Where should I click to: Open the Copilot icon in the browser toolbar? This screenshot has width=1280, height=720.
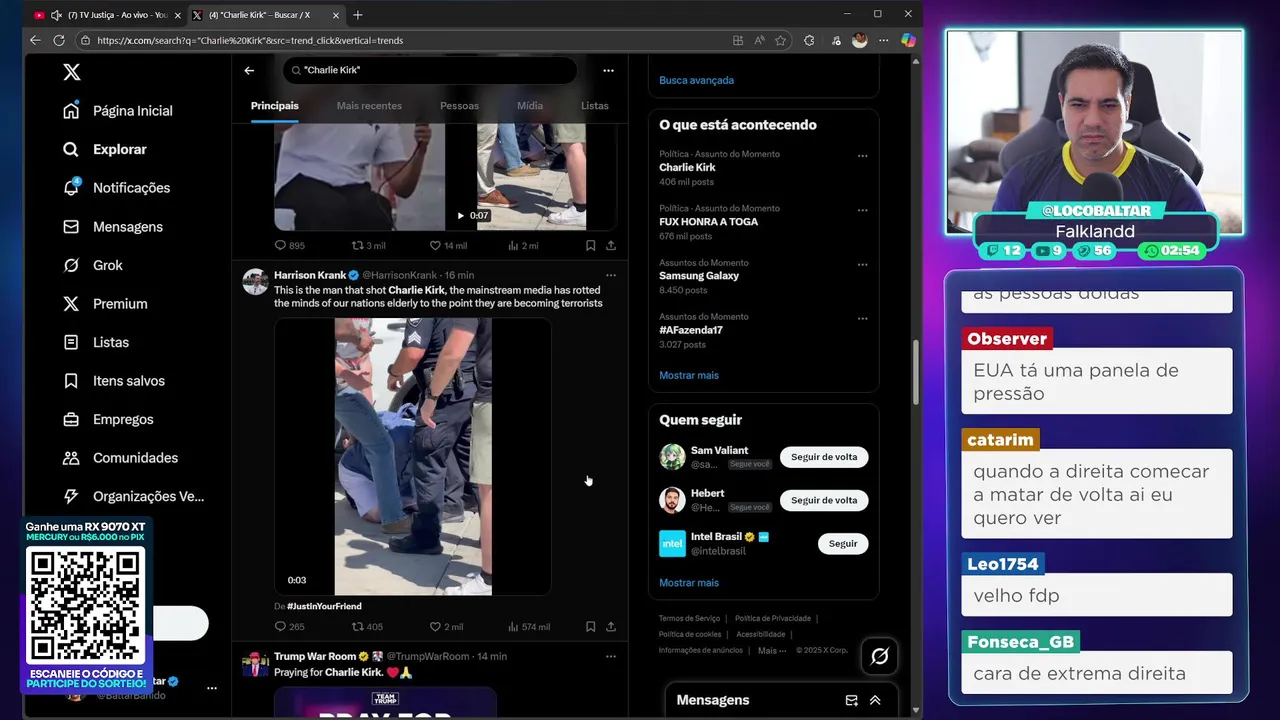(x=908, y=40)
